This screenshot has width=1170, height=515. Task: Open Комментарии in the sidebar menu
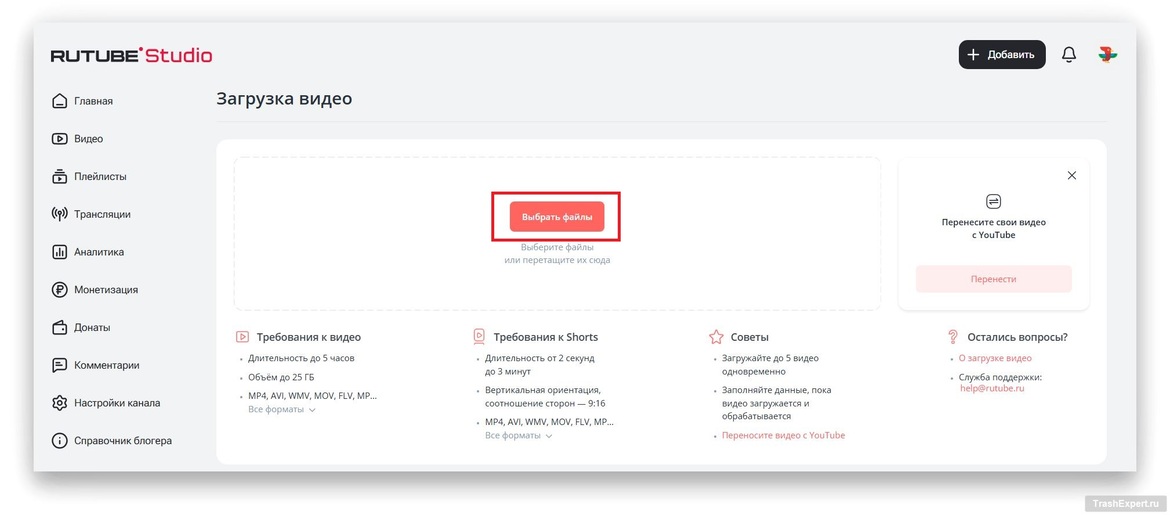pyautogui.click(x=106, y=365)
